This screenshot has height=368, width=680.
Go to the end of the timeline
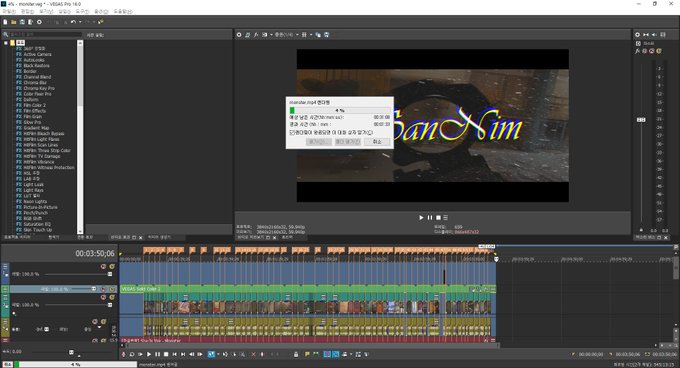pos(183,354)
